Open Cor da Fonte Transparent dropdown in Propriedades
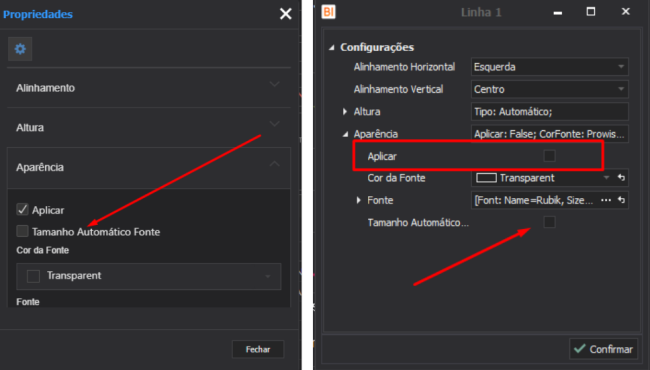Viewport: 650px width, 370px height. click(149, 276)
